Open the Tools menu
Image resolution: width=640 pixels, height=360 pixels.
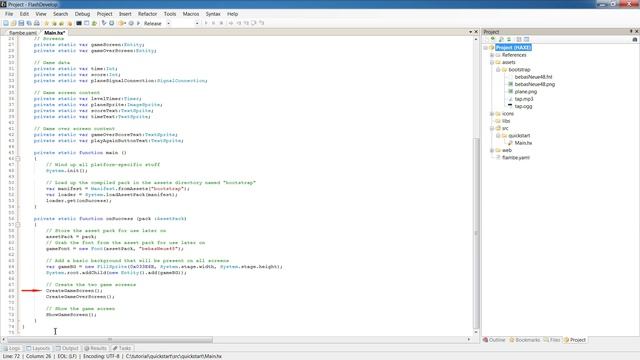[170, 14]
